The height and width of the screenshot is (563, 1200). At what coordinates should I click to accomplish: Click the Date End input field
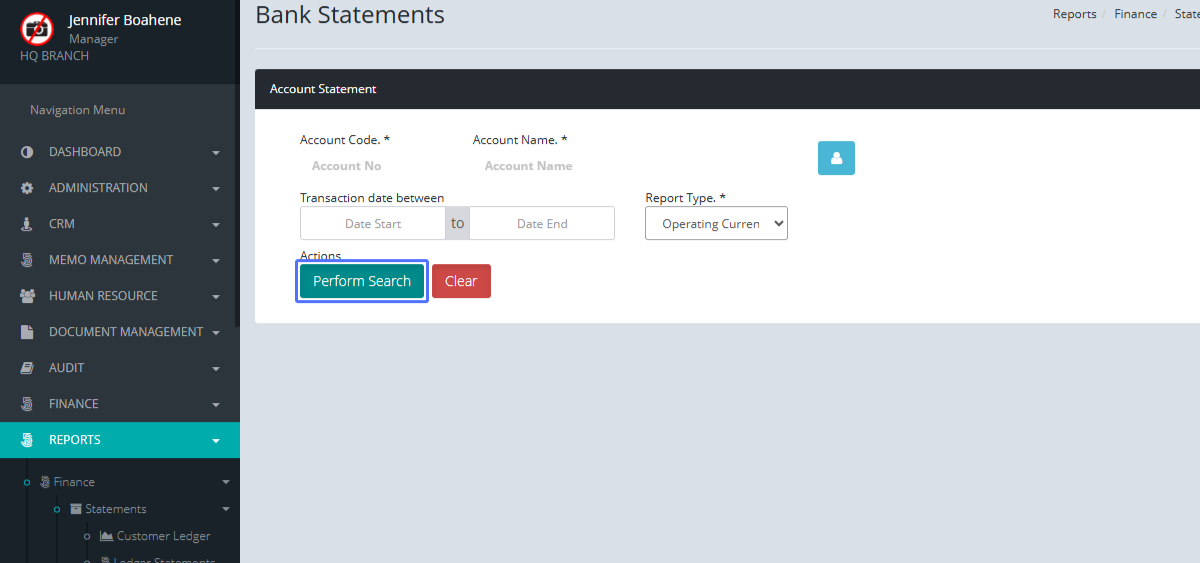tap(542, 224)
